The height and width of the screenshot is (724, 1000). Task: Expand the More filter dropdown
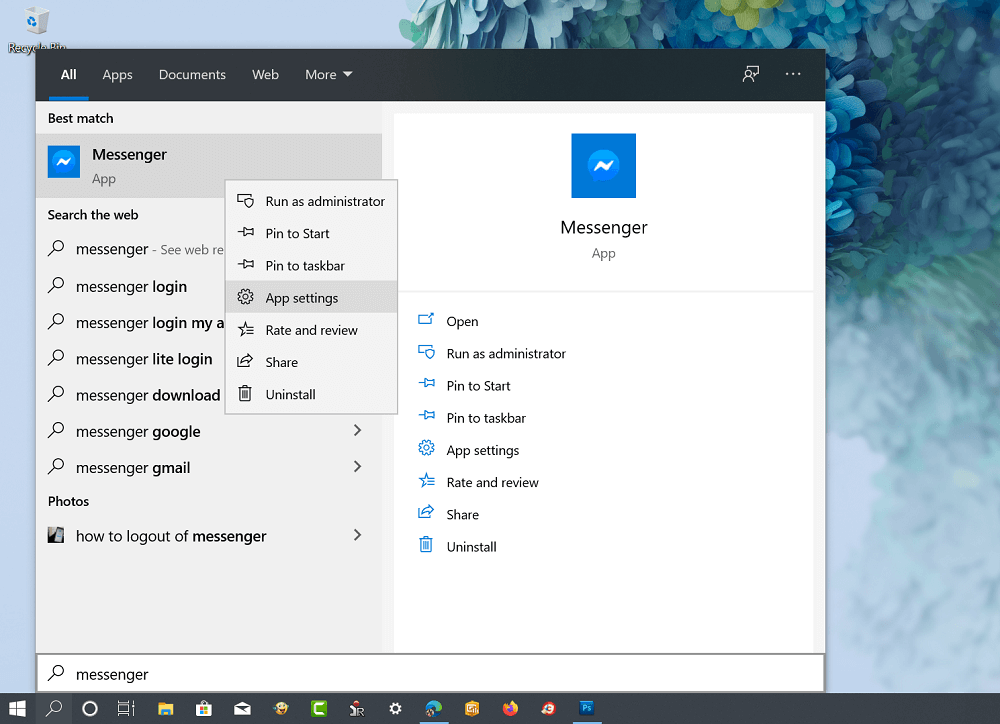point(328,75)
